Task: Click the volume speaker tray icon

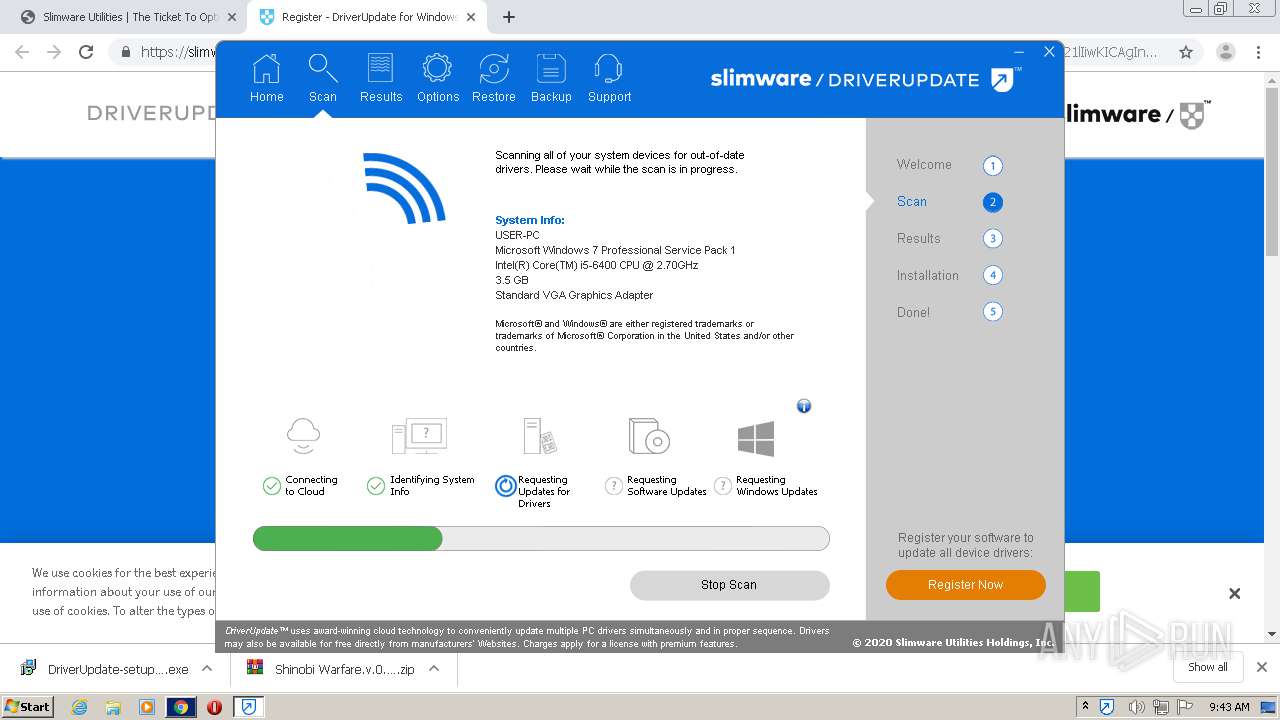Action: (x=1136, y=707)
